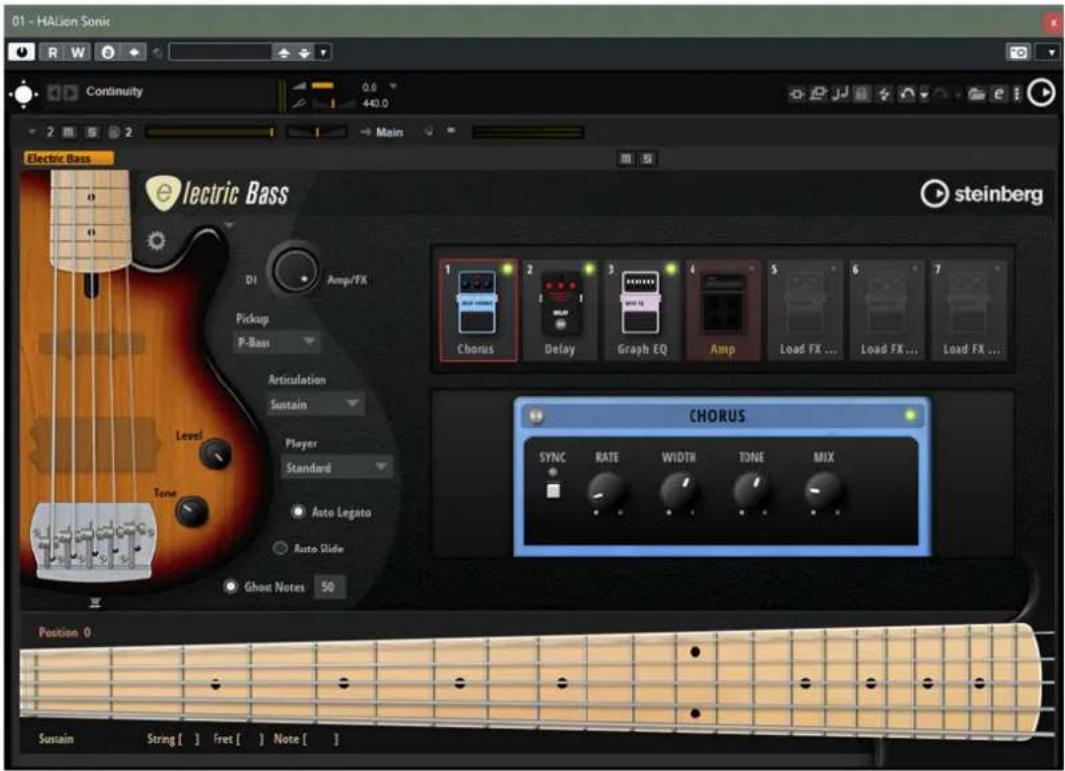
Task: Click the HALion Sonic sun logo icon
Action: click(x=23, y=94)
